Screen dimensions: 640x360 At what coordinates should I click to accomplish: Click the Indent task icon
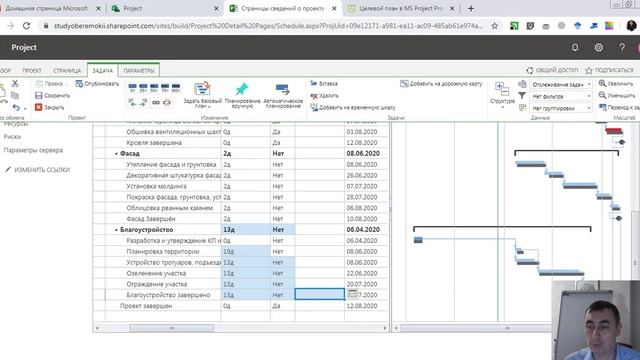pos(143,103)
